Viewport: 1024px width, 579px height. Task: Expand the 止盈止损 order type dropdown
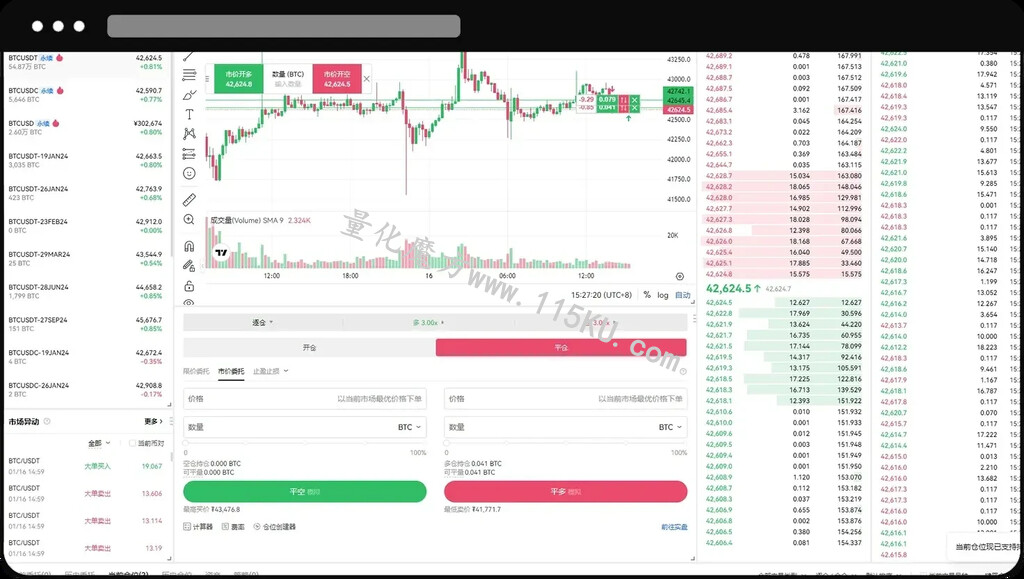270,371
